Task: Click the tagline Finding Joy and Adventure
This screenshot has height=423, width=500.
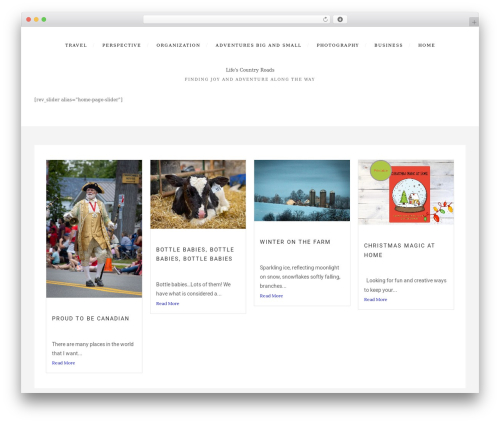Action: (250, 79)
